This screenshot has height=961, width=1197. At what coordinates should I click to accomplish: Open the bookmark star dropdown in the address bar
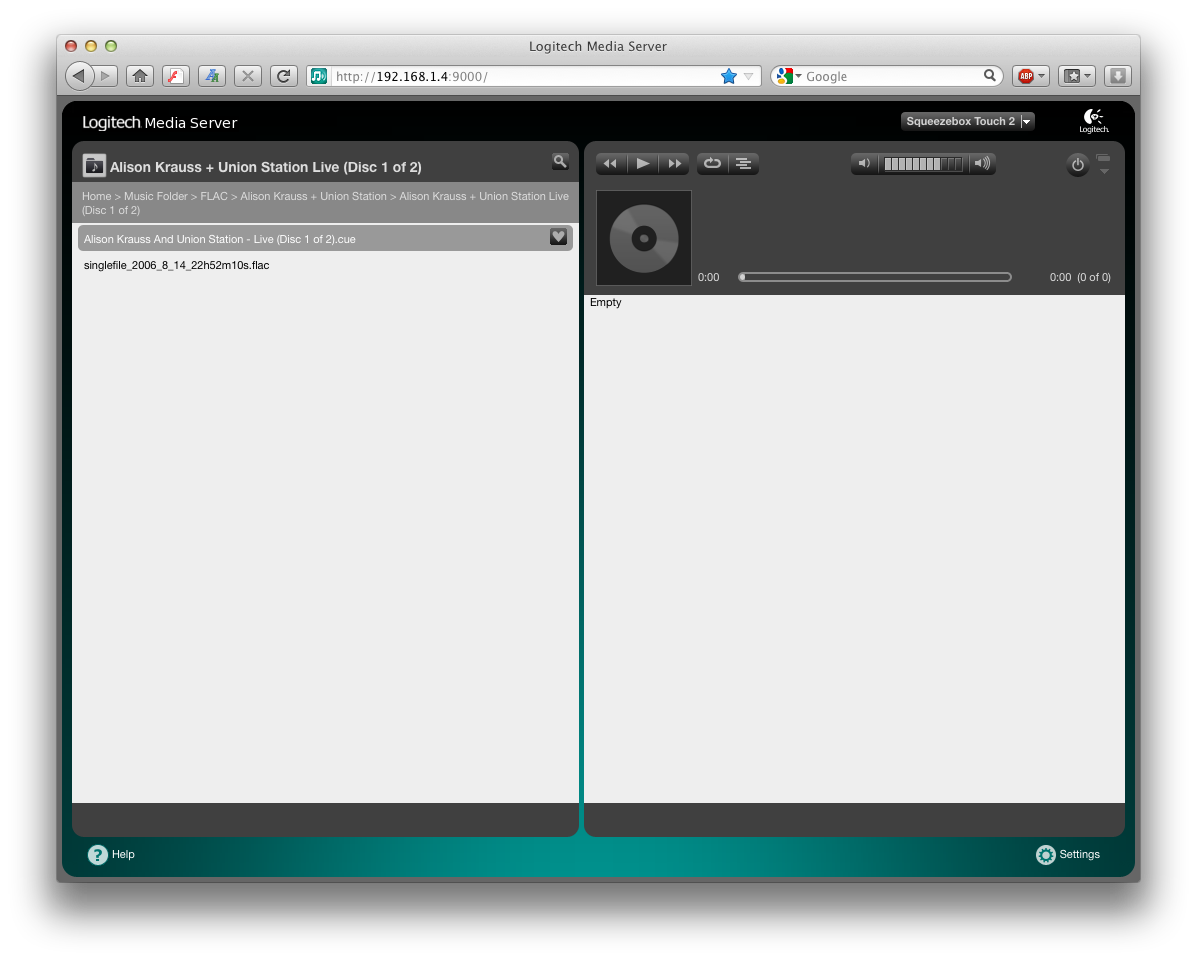[748, 76]
